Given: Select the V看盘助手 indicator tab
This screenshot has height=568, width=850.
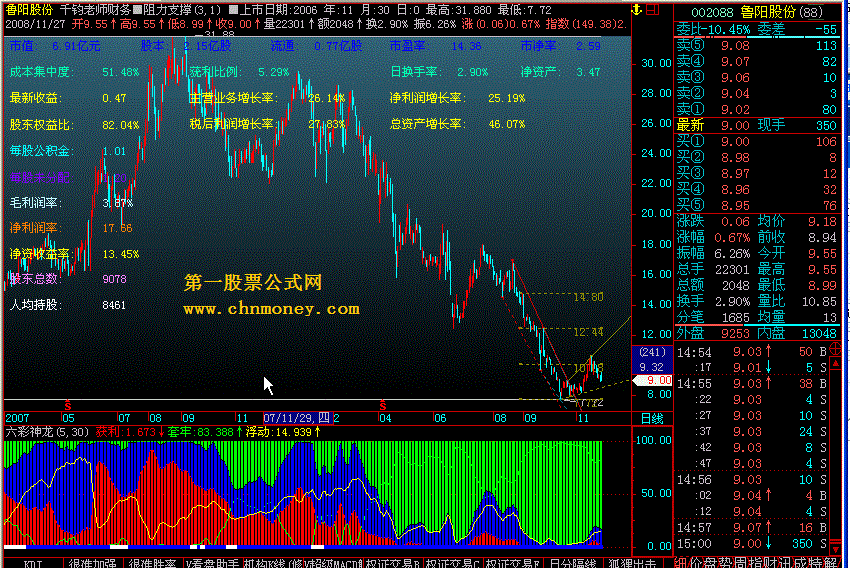Looking at the screenshot, I should point(212,564).
